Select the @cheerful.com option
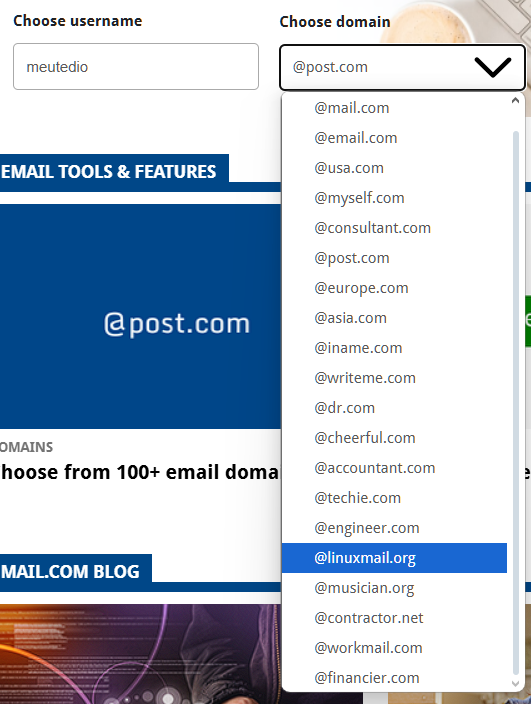Viewport: 531px width, 704px height. pyautogui.click(x=394, y=438)
